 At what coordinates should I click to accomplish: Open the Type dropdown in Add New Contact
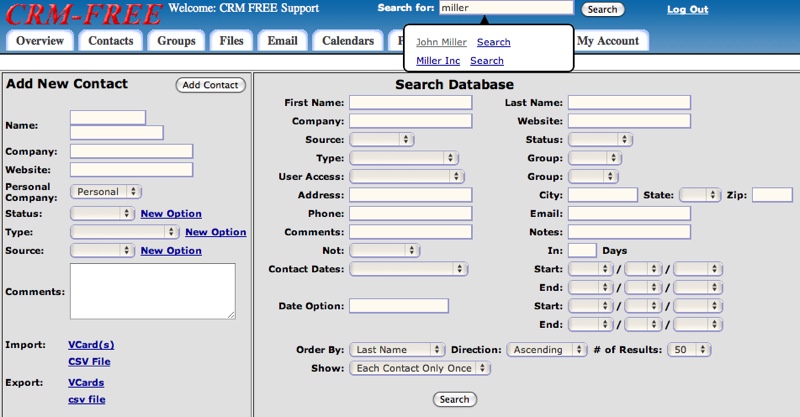(x=124, y=232)
